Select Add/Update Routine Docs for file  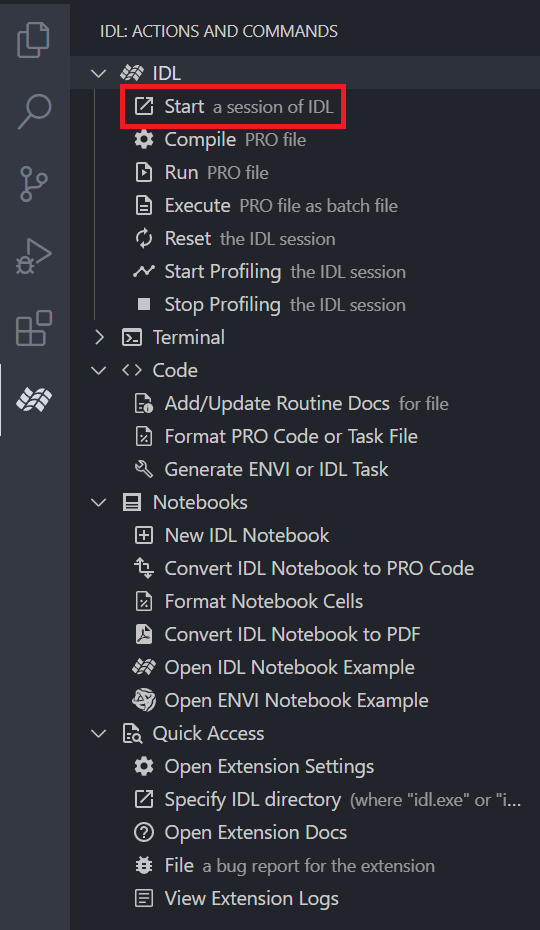[305, 403]
